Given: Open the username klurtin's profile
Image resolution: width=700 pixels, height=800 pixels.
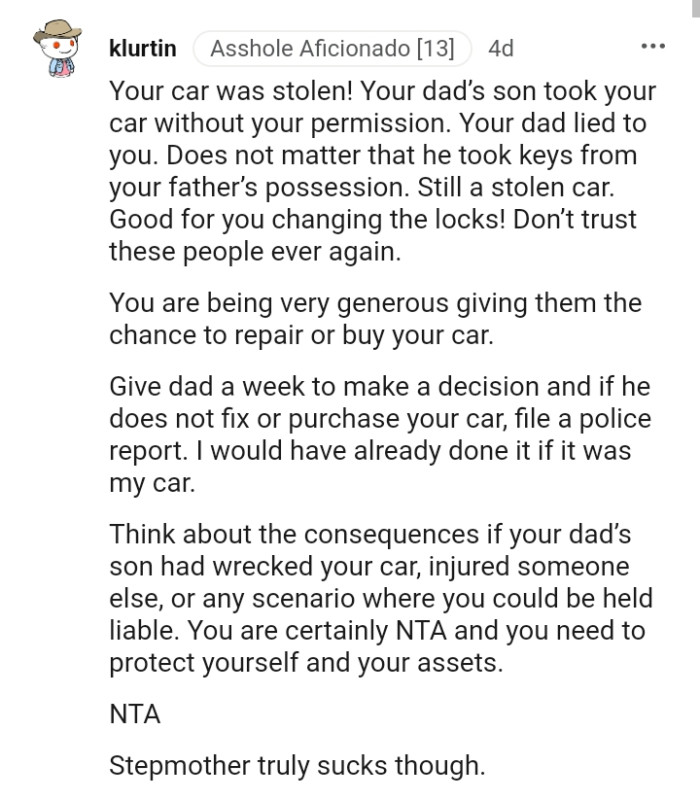Looking at the screenshot, I should tap(143, 46).
